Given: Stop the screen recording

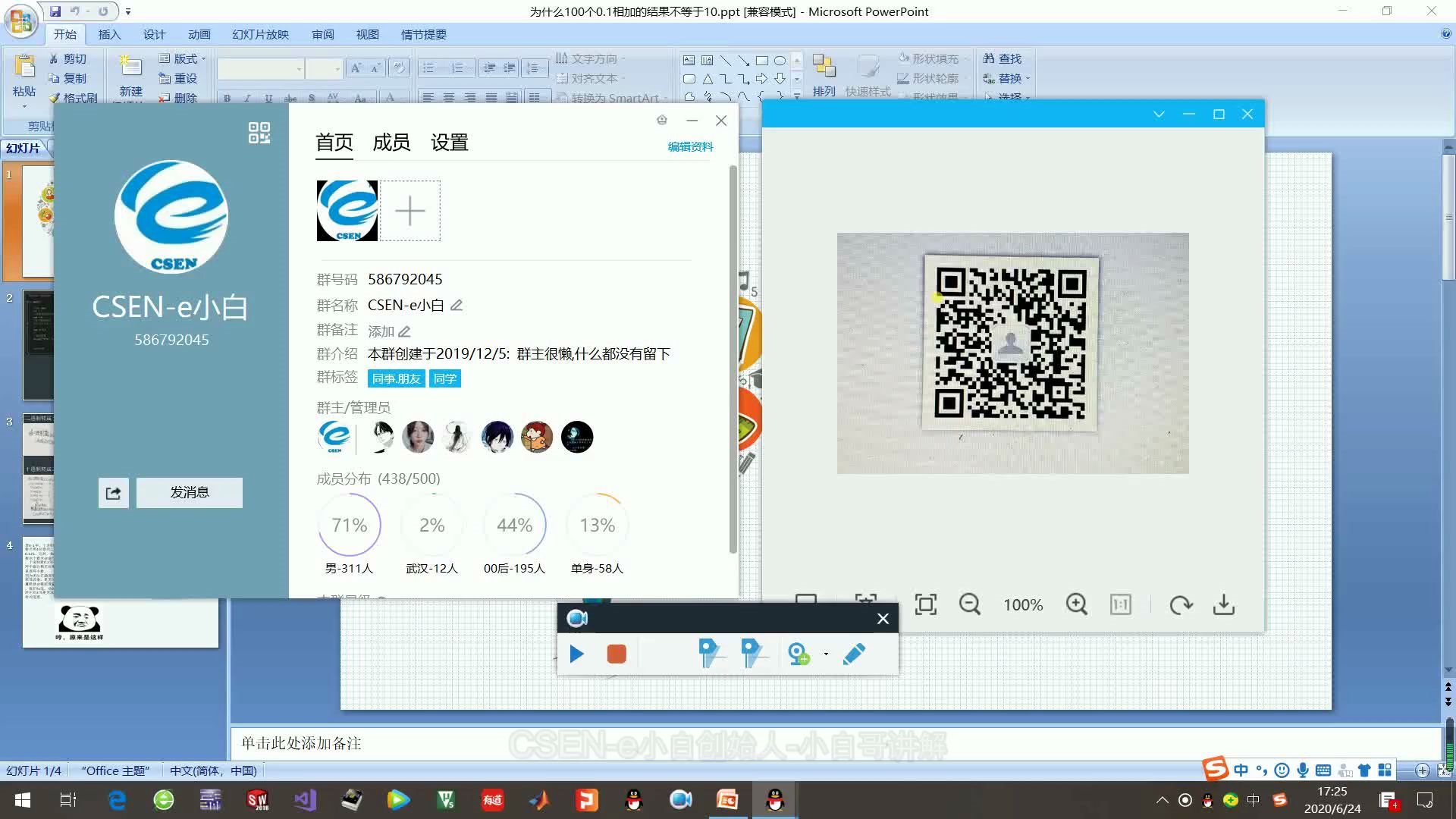Looking at the screenshot, I should pyautogui.click(x=617, y=654).
